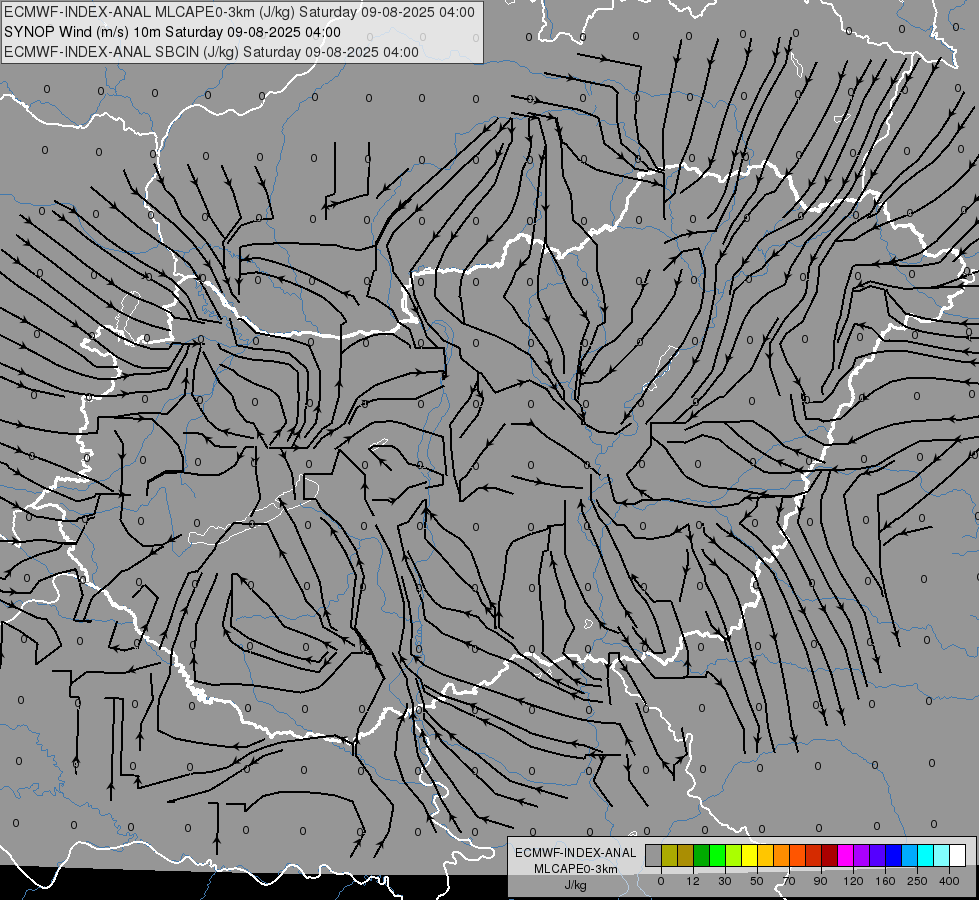This screenshot has width=979, height=900.
Task: Pick the white swatch at color scale end
Action: [957, 855]
